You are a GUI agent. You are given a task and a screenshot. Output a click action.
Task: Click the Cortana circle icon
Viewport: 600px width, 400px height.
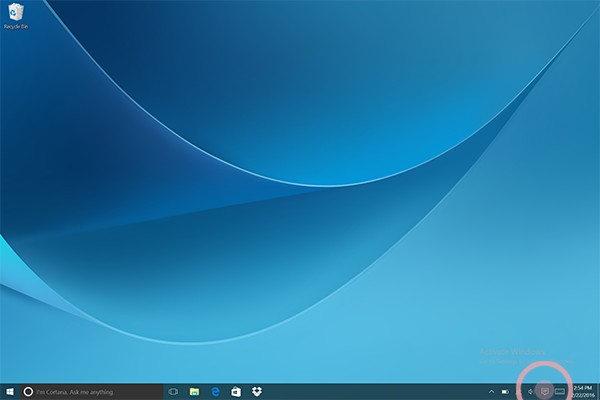click(x=28, y=392)
